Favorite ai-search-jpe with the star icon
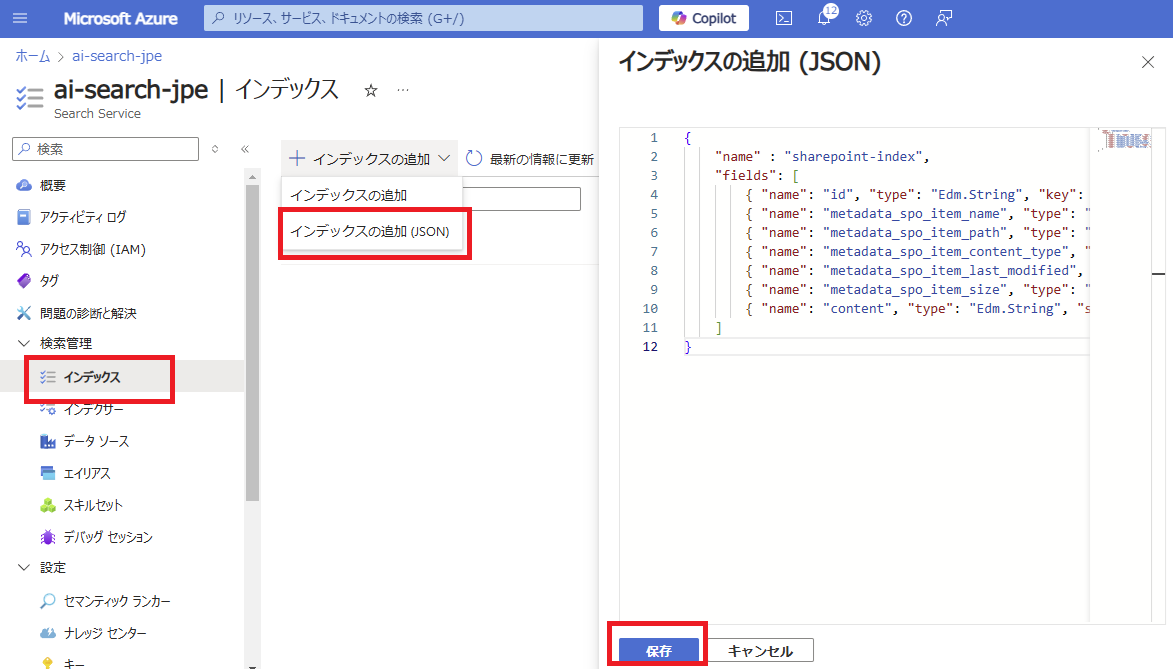 pos(371,91)
